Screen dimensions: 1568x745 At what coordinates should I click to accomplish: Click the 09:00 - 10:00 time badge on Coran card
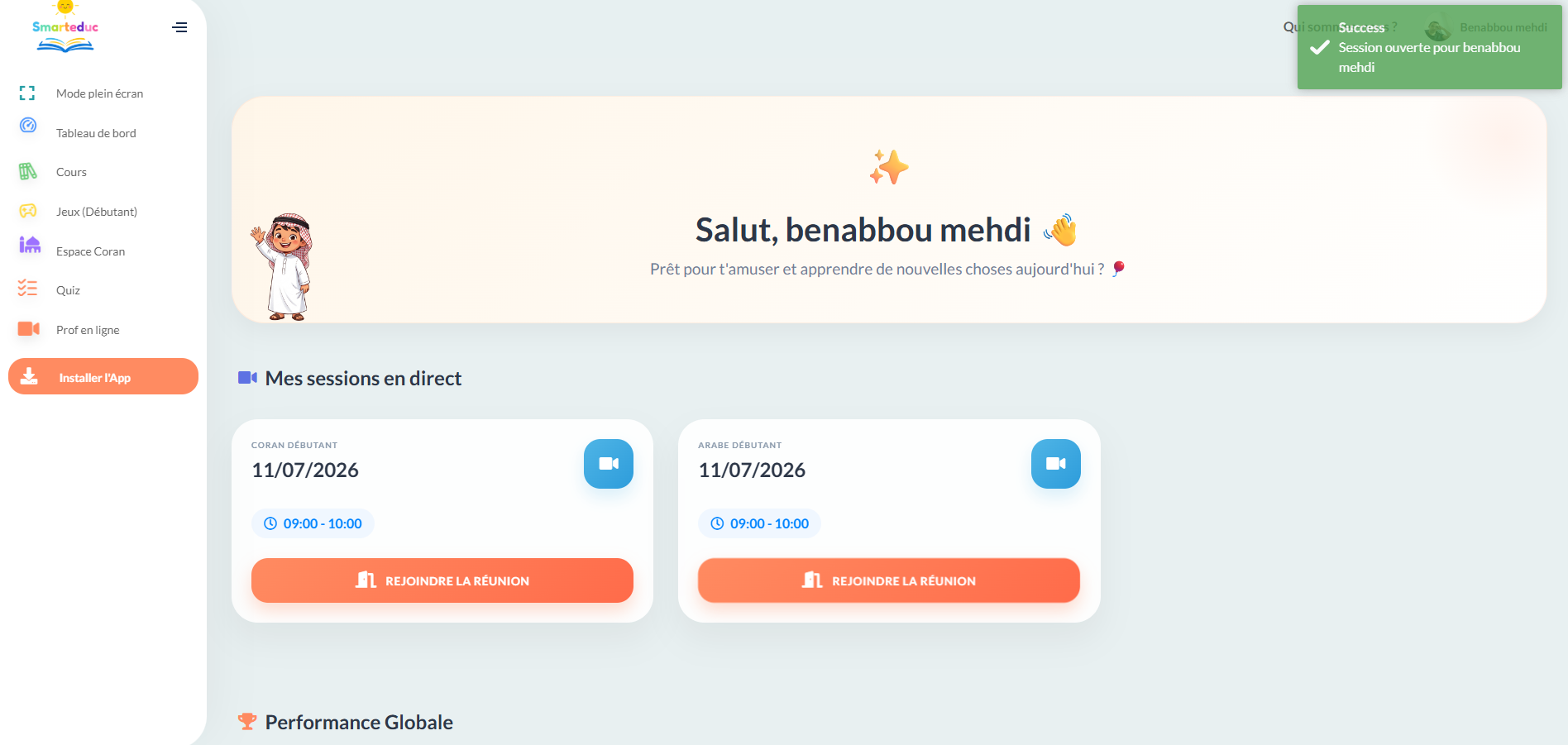pyautogui.click(x=313, y=523)
